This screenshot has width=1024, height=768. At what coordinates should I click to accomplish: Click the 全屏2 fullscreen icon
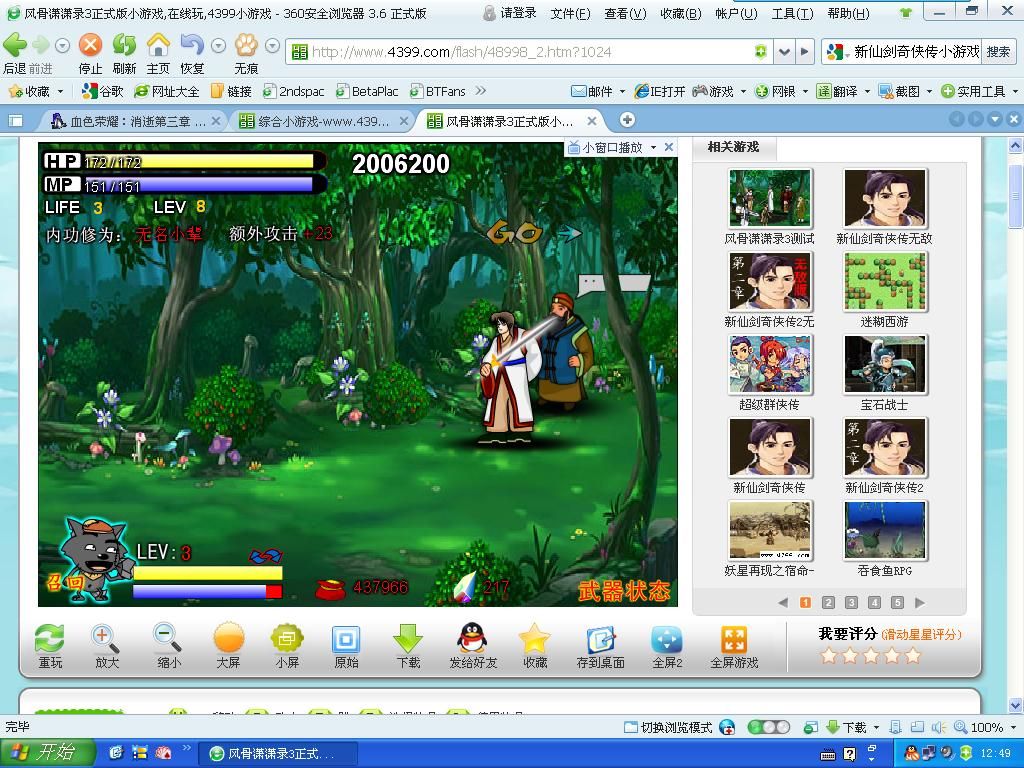[x=667, y=639]
